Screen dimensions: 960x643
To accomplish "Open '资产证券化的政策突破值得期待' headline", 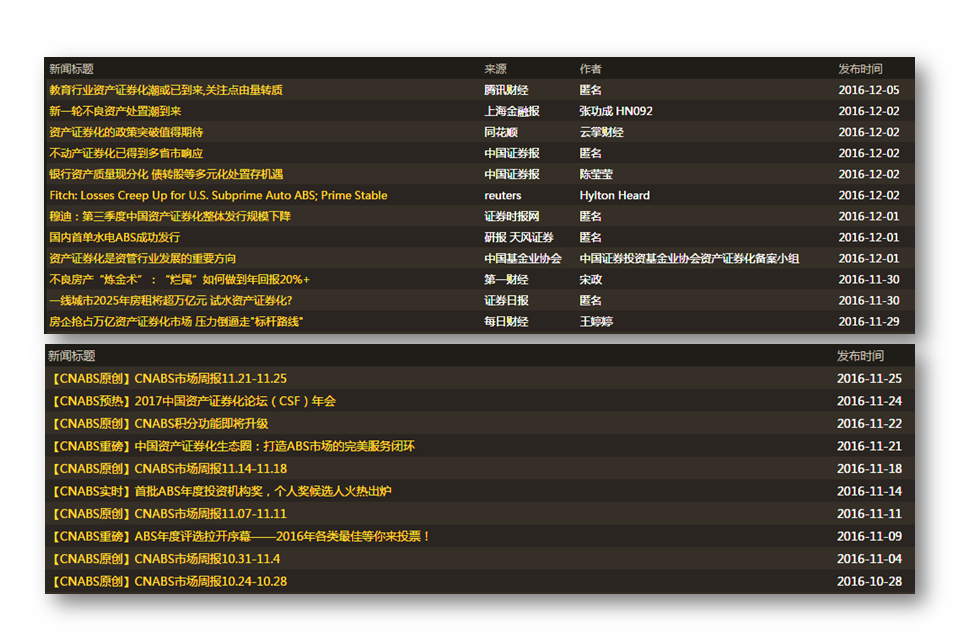I will (x=126, y=132).
